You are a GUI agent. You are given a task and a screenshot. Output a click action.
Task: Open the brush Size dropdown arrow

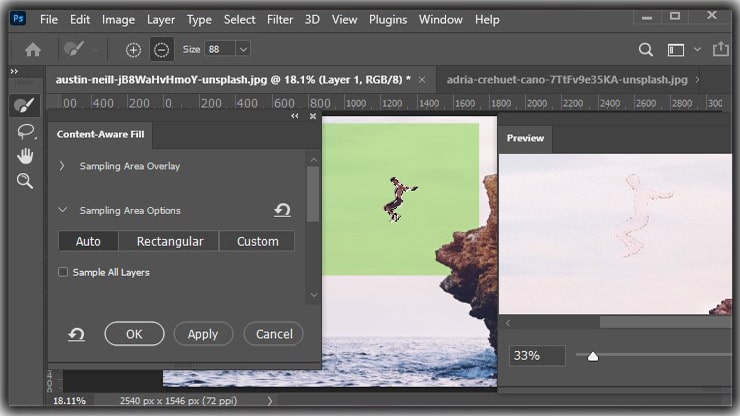click(x=243, y=49)
